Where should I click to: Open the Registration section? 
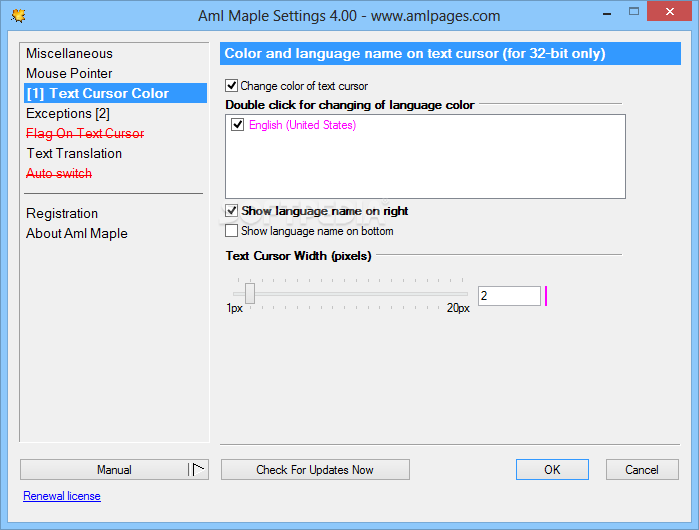pos(62,214)
